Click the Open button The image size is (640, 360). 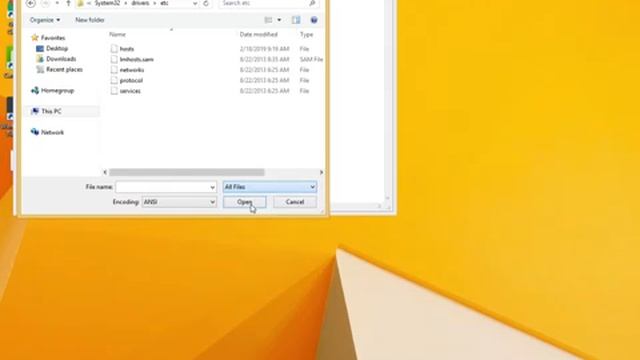pyautogui.click(x=244, y=202)
